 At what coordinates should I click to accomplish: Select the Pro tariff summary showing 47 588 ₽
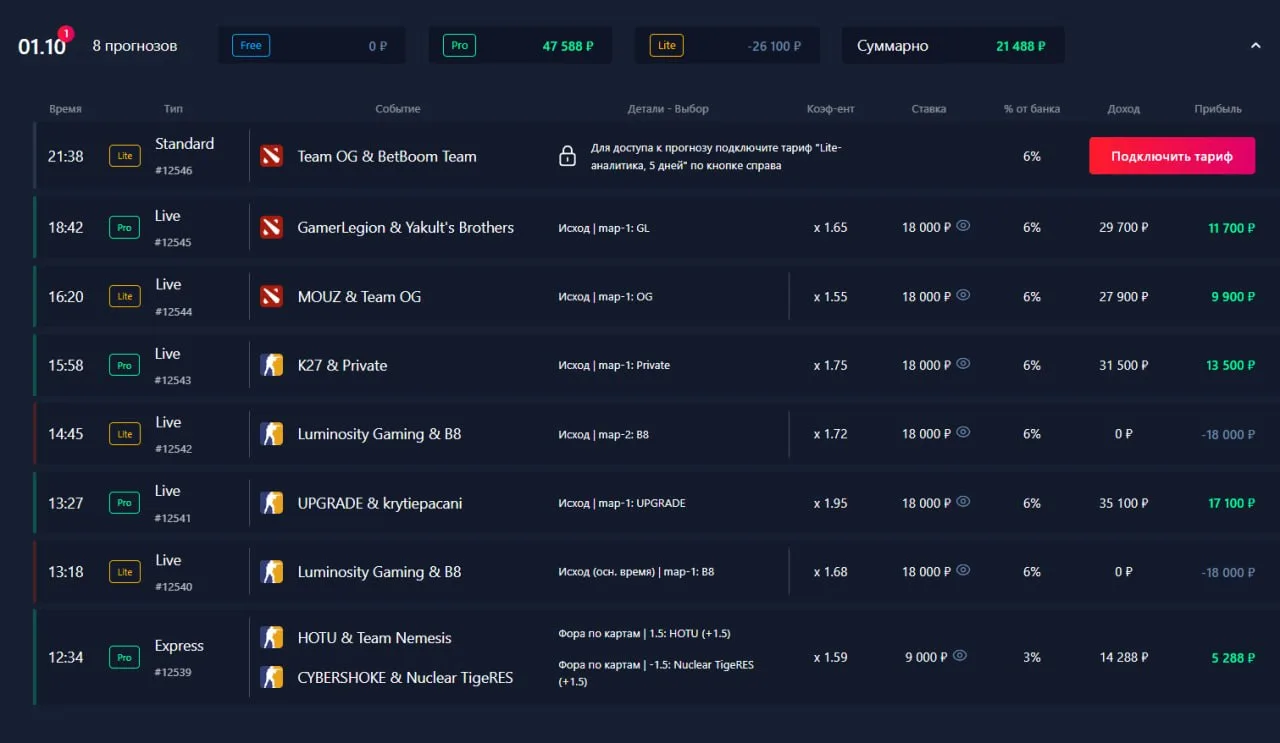[x=521, y=45]
